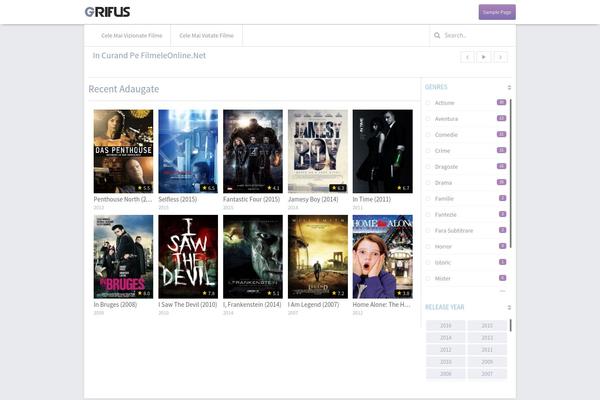Open the I Am Legend (2007) title link
The width and height of the screenshot is (600, 400).
(313, 305)
